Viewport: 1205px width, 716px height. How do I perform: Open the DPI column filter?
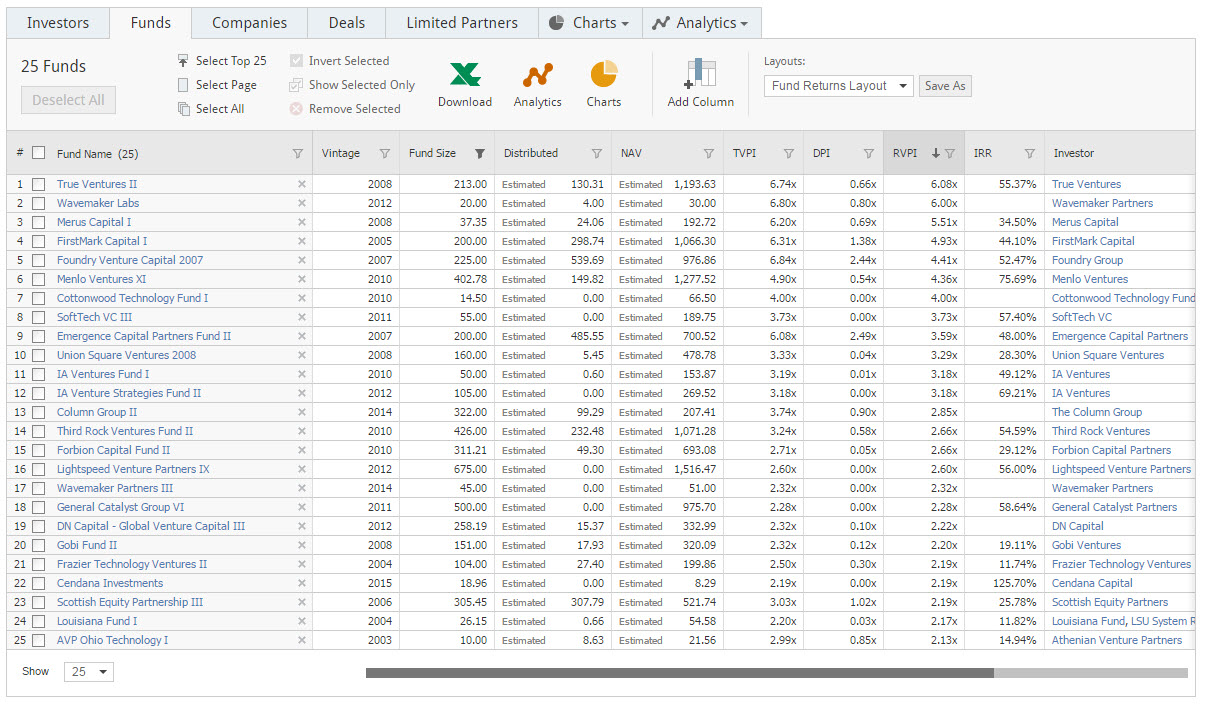click(869, 154)
